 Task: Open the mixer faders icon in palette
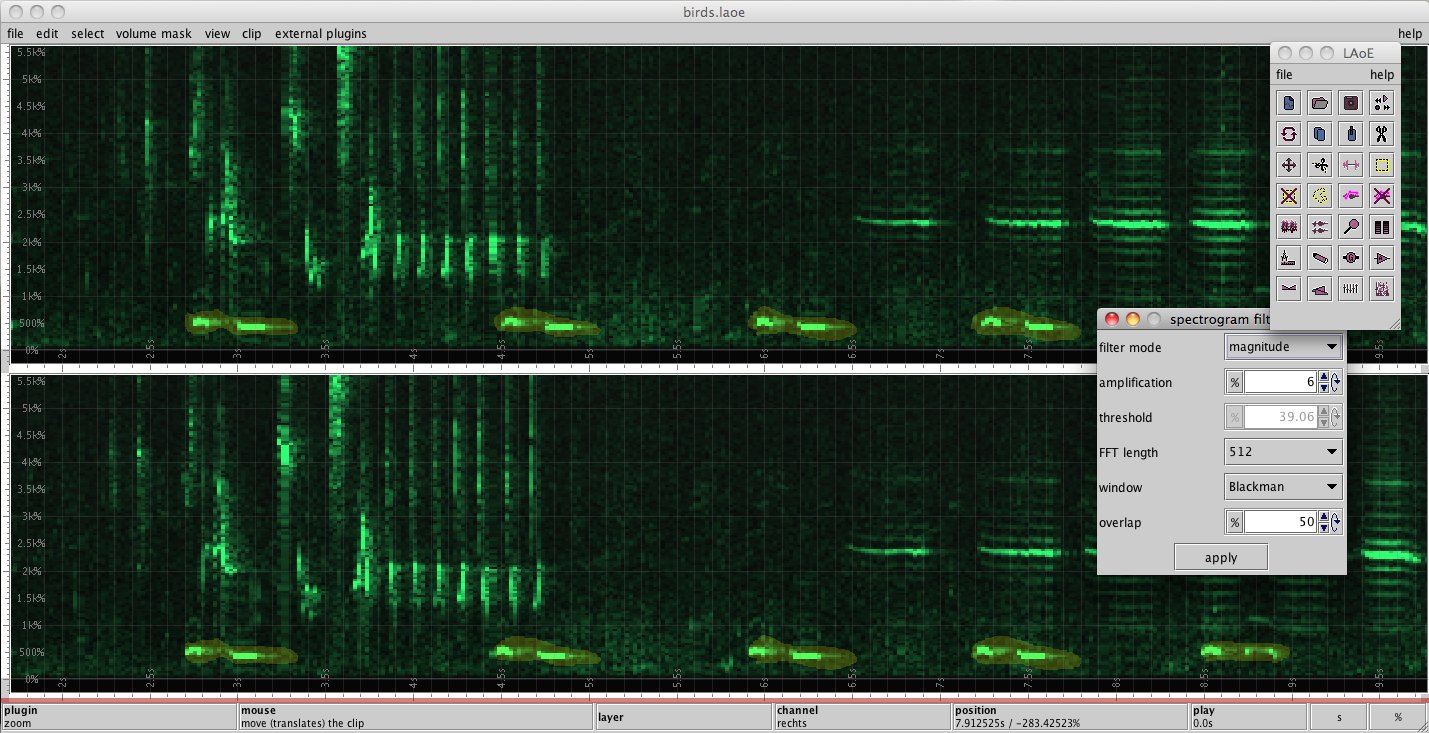click(1351, 289)
